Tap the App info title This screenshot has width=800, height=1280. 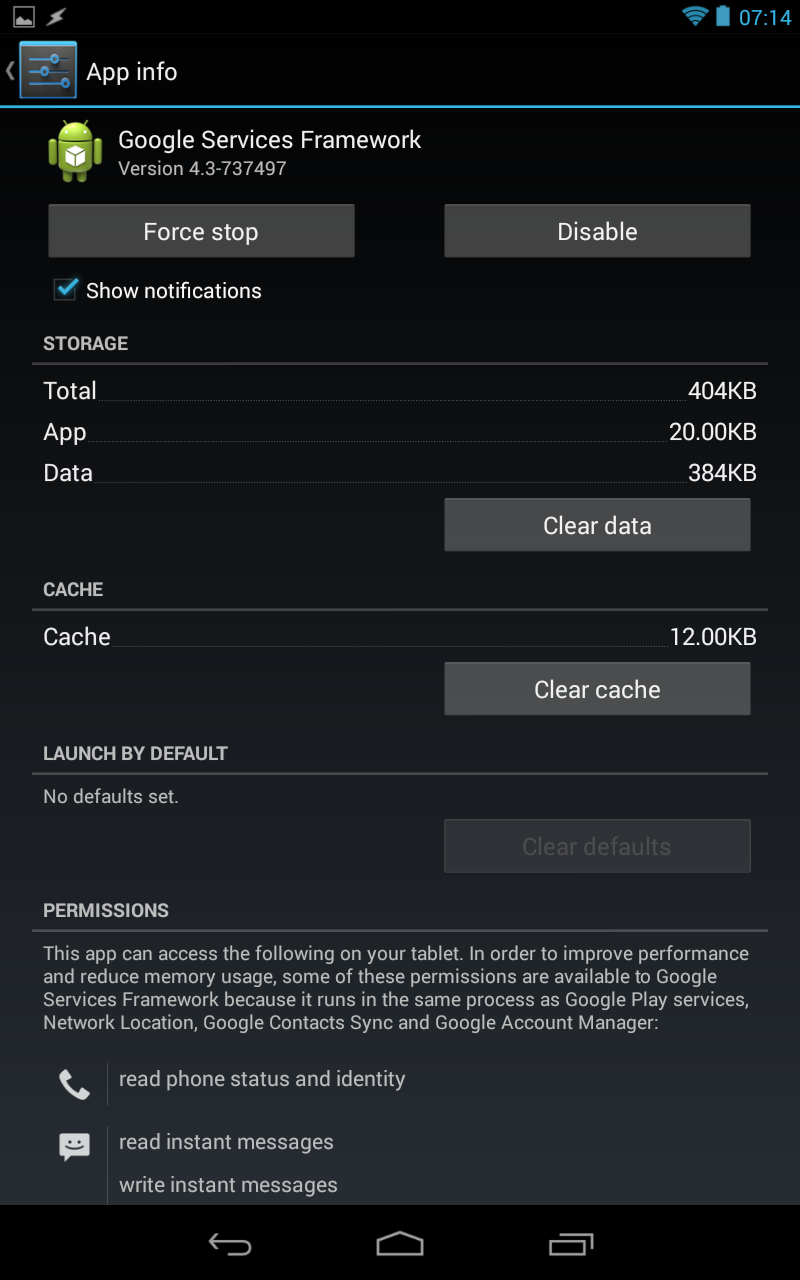point(132,72)
